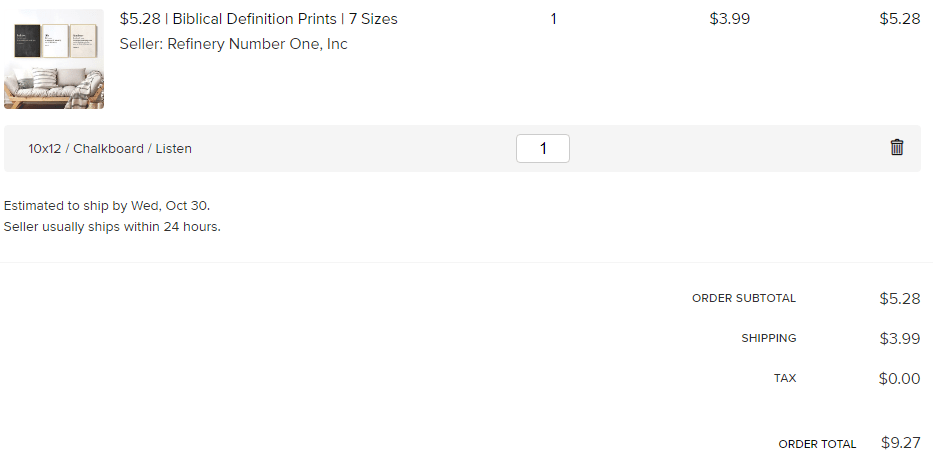
Task: Select the 10x12 / Chalkboard / Listen variant text
Action: click(x=110, y=149)
